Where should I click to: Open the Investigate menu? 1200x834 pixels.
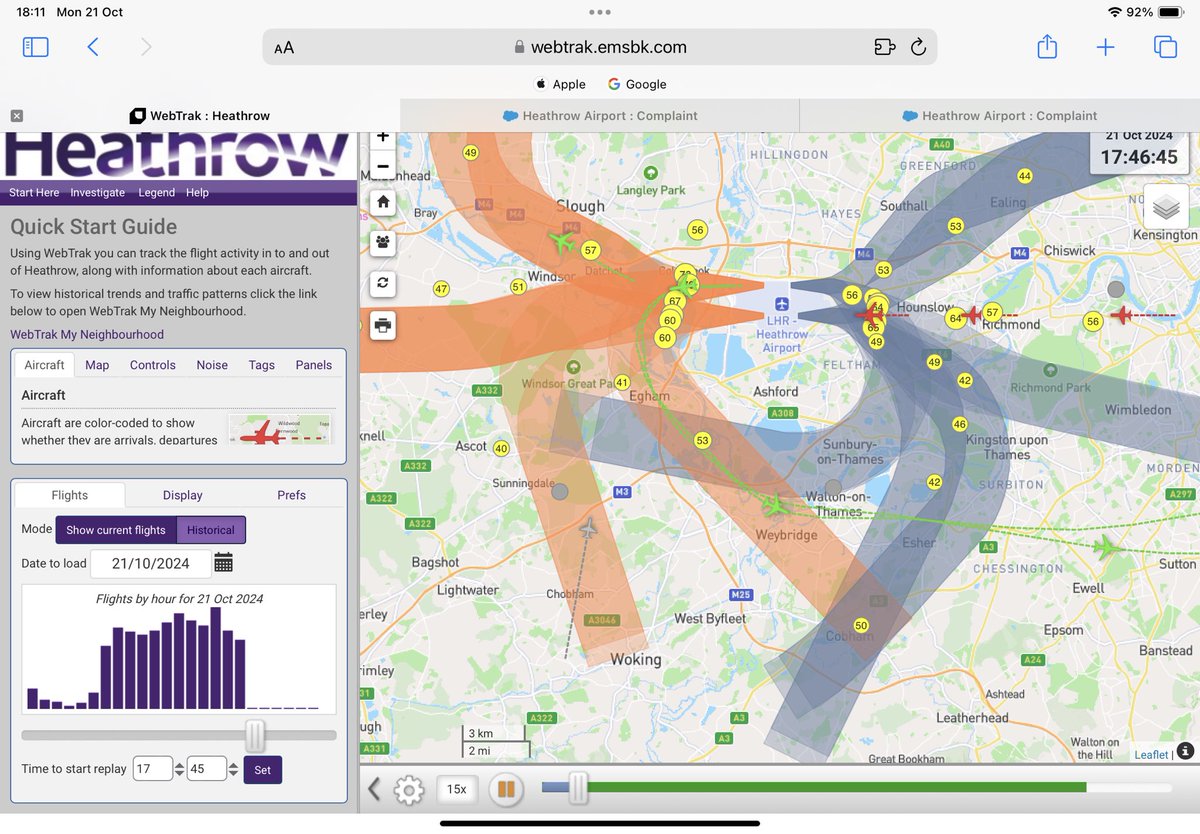point(98,192)
